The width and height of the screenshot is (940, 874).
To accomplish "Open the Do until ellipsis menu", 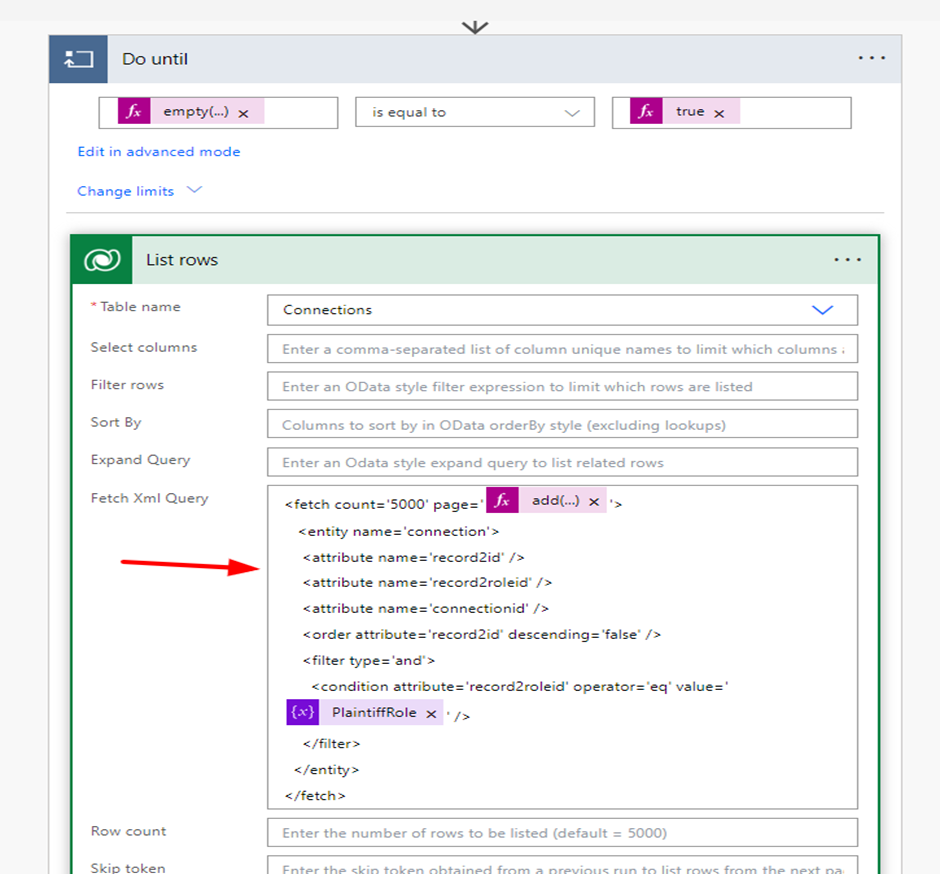I will coord(872,59).
